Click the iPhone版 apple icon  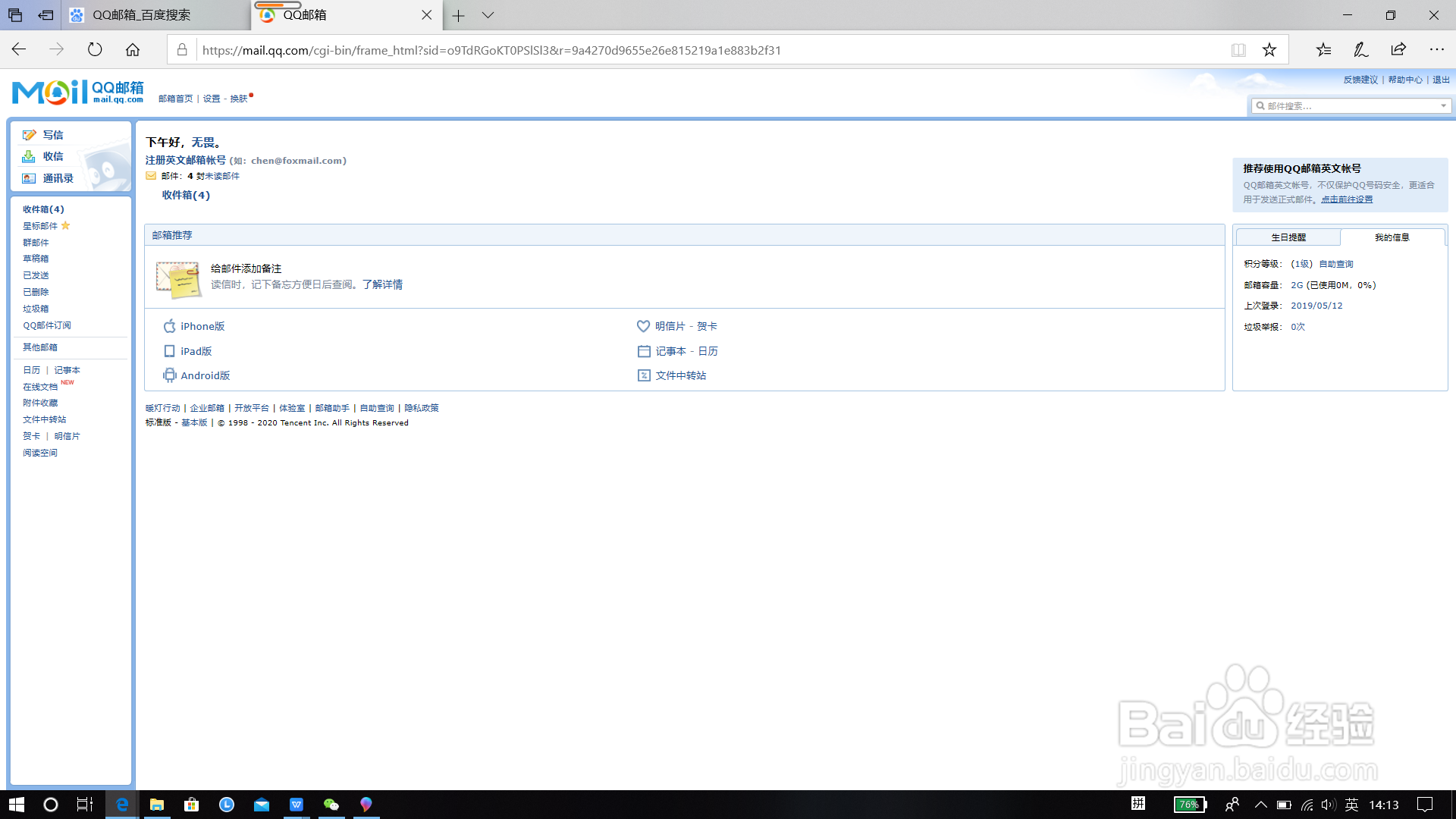point(169,326)
